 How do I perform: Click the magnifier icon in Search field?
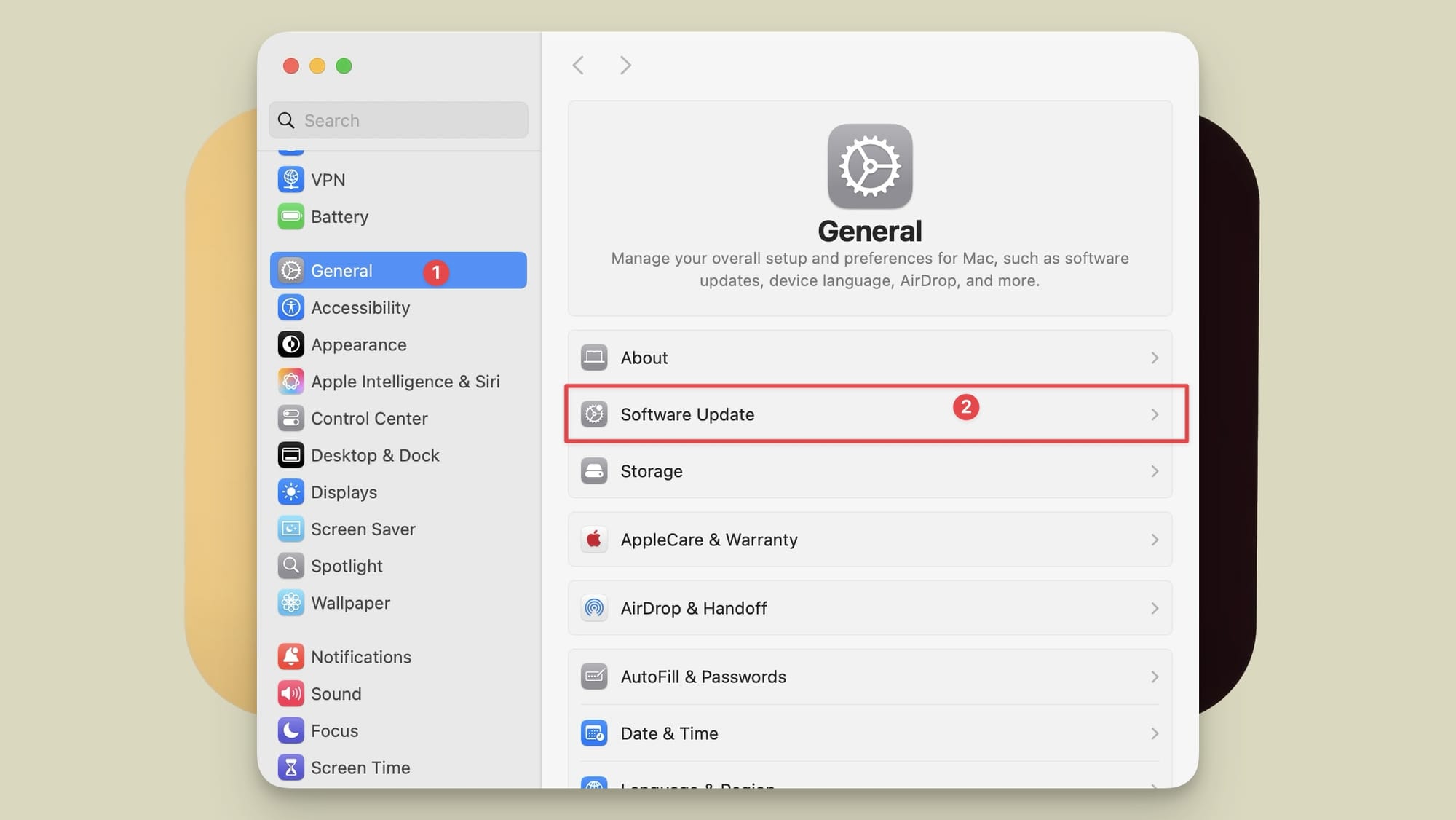coord(286,120)
